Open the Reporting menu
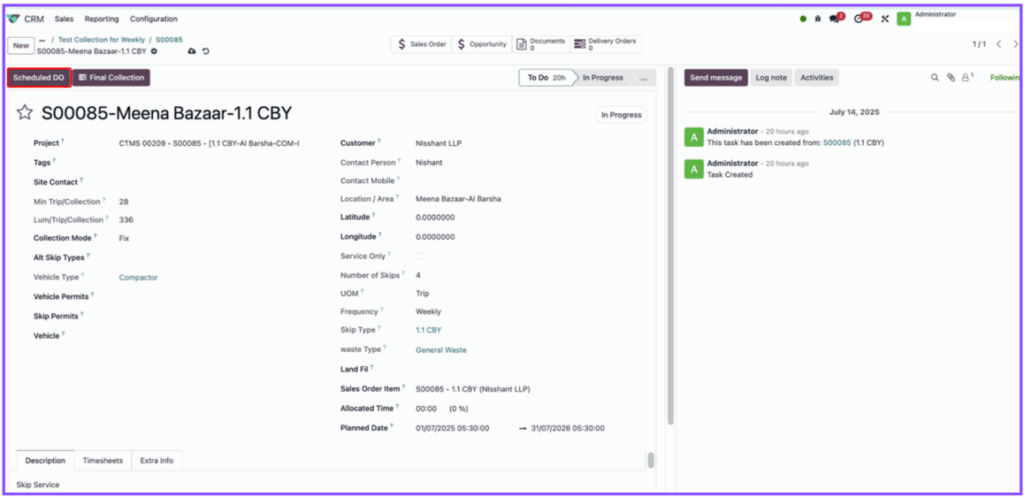Viewport: 1024px width, 497px height. 101,19
